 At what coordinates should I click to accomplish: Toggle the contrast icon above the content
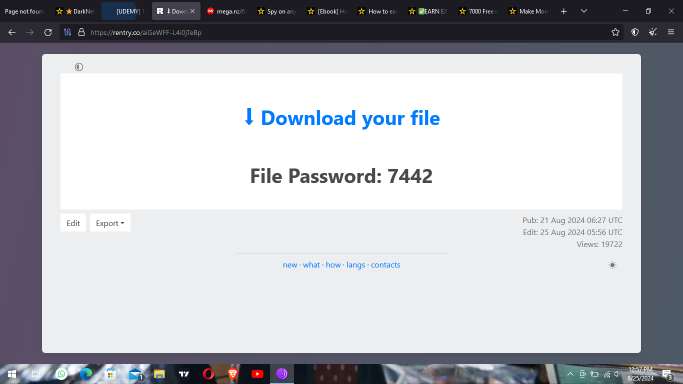point(79,67)
